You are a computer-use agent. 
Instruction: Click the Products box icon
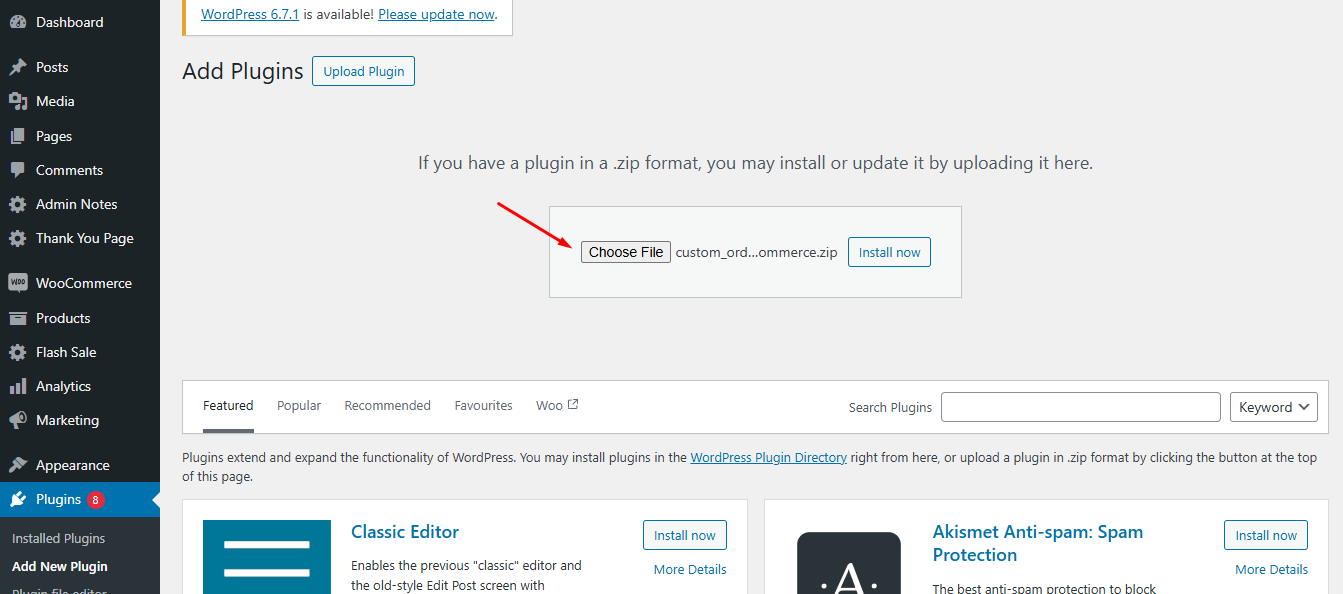point(18,318)
